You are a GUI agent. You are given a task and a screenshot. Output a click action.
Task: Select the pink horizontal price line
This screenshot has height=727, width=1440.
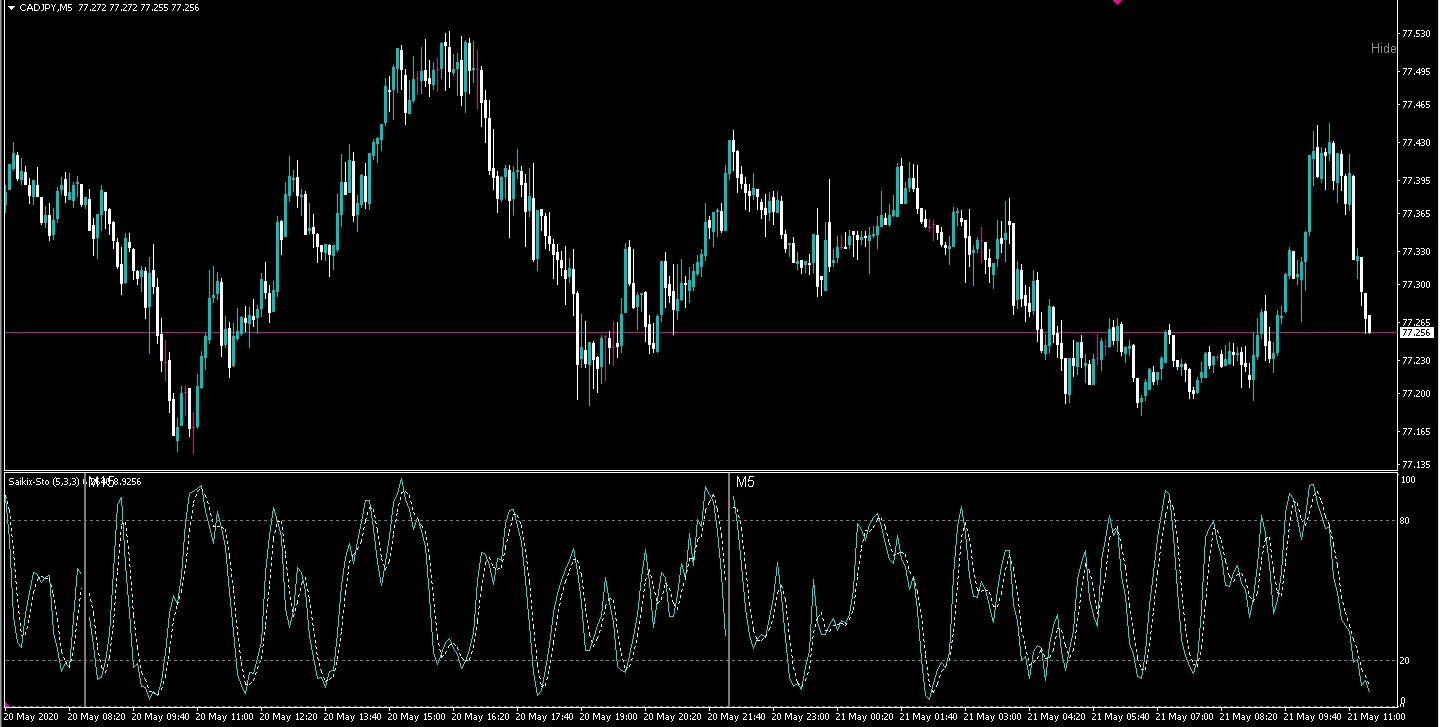click(700, 332)
